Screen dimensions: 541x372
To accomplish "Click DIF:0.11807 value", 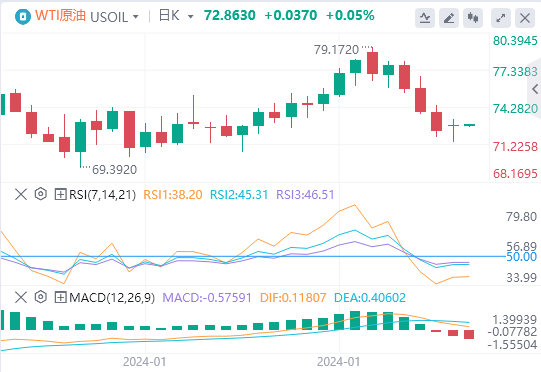I will pos(293,297).
